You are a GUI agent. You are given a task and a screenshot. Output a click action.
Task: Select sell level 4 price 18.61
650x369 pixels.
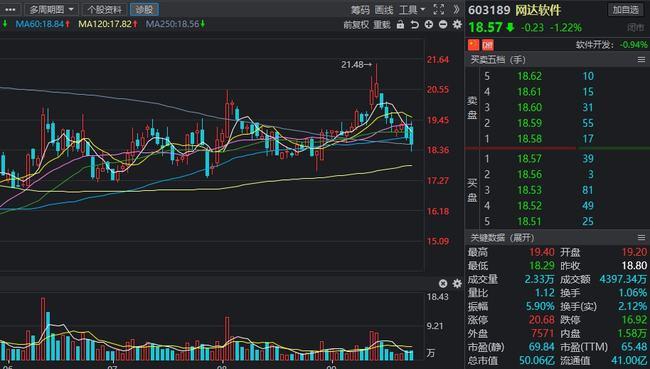(x=529, y=92)
